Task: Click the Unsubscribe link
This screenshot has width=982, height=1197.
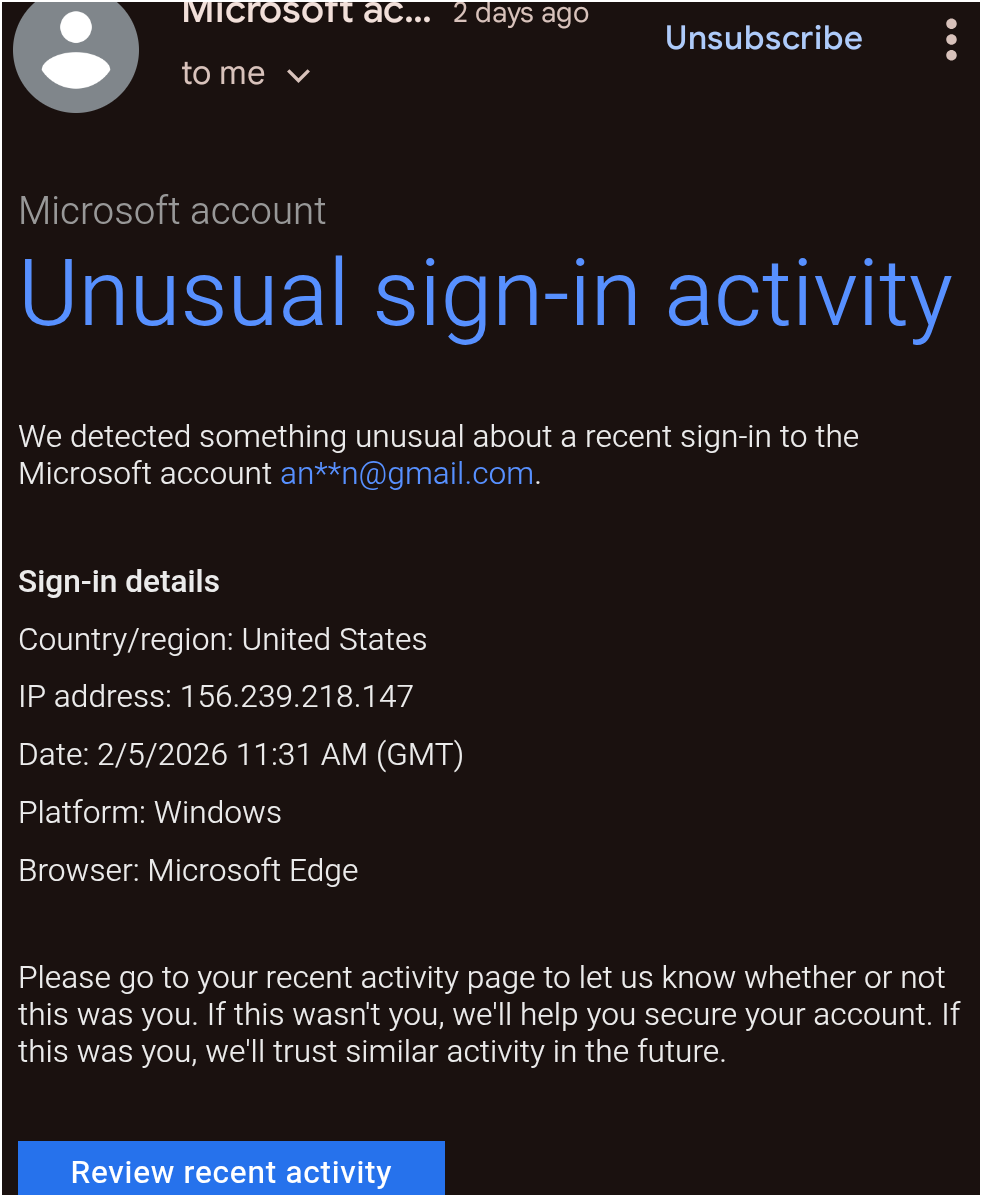Action: (x=763, y=38)
